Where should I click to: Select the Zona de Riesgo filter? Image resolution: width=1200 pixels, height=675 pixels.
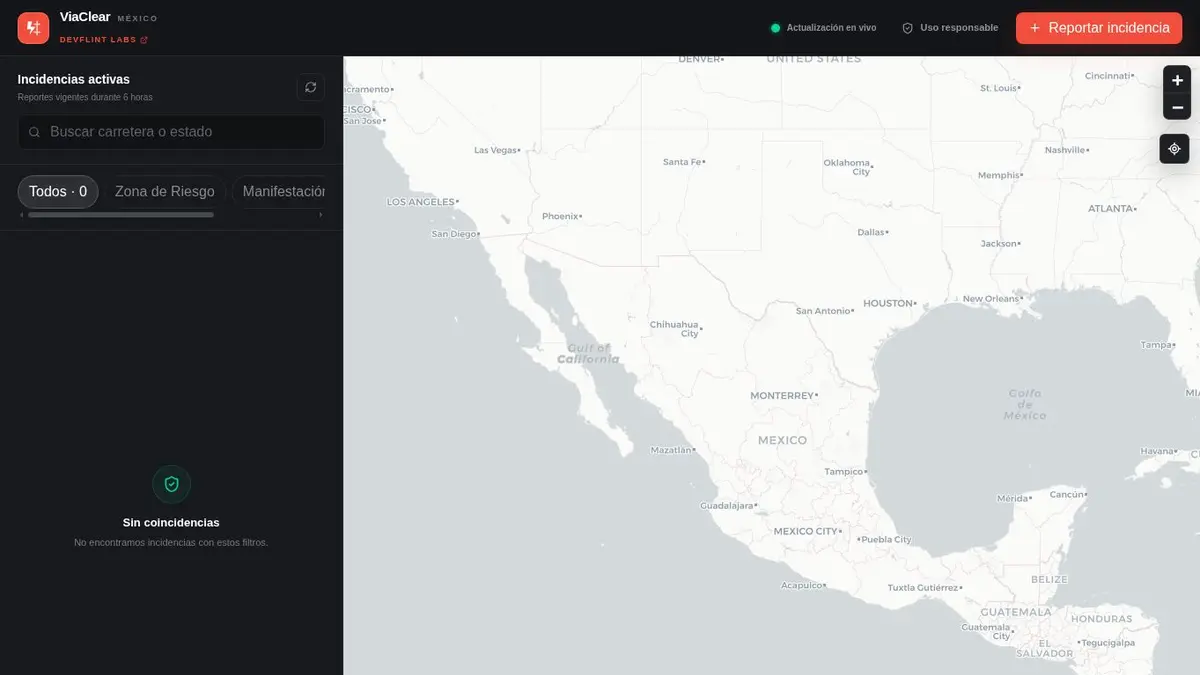coord(165,192)
